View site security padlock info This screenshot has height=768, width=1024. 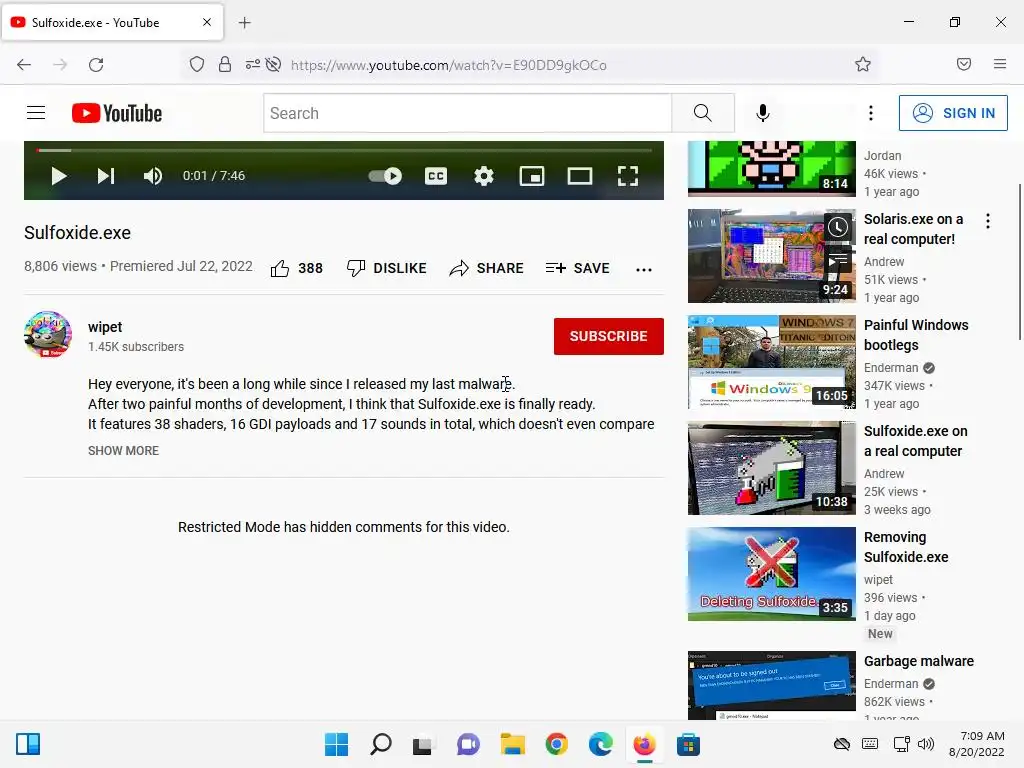tap(225, 64)
